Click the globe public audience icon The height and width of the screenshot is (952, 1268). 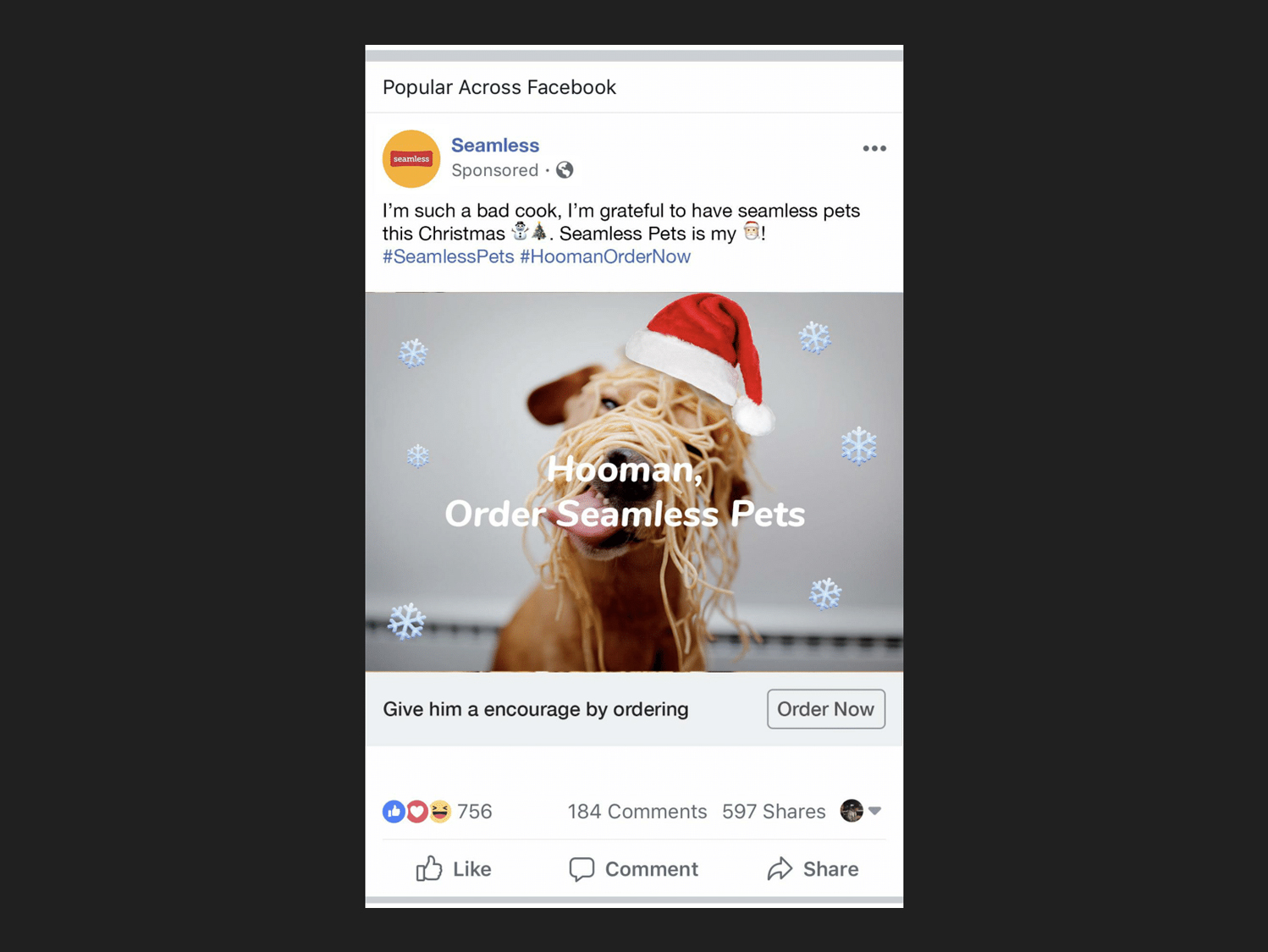565,170
